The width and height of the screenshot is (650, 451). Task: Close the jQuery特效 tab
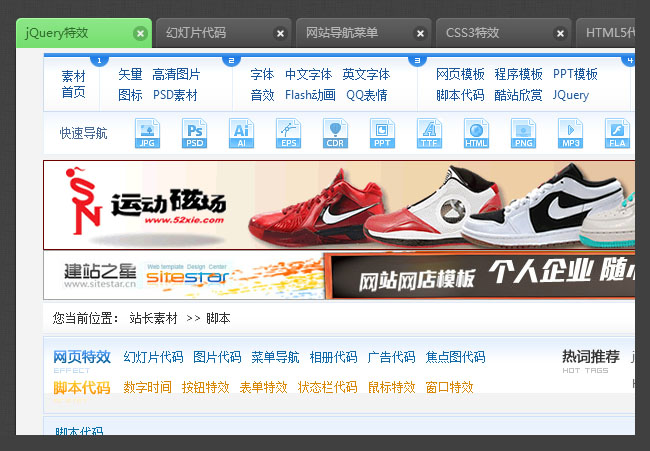pos(140,33)
